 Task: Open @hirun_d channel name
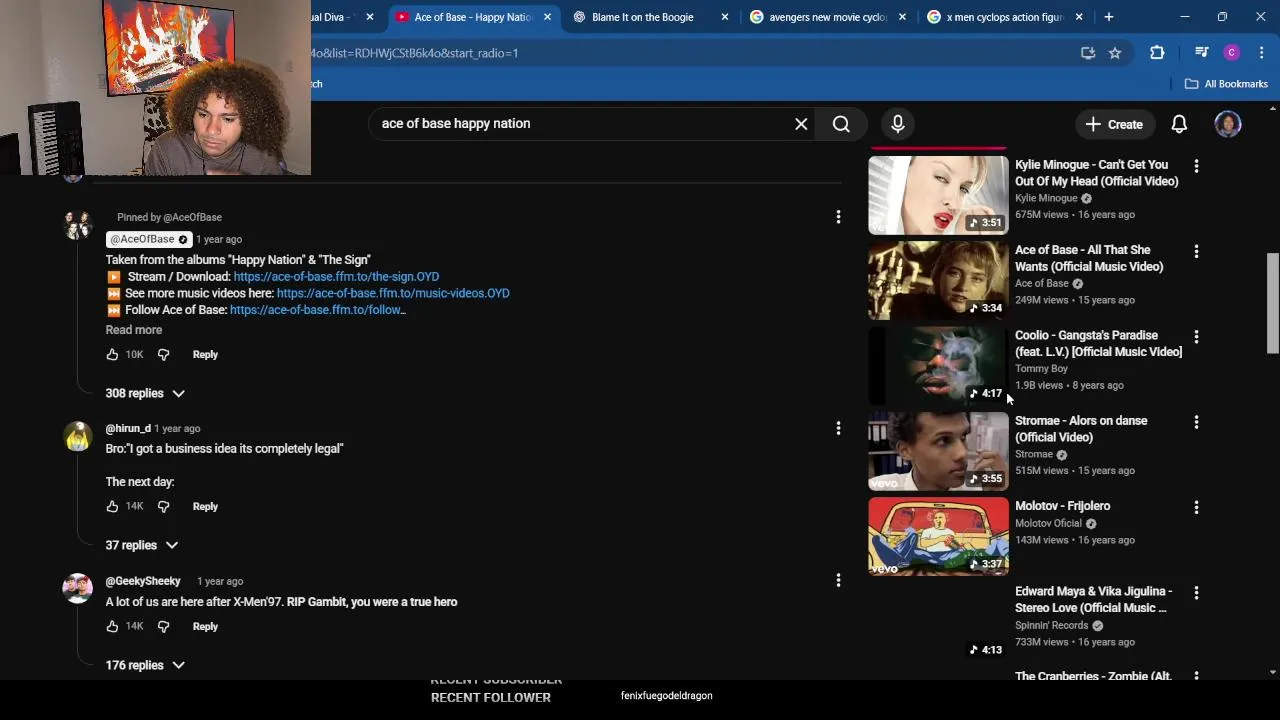tap(128, 428)
